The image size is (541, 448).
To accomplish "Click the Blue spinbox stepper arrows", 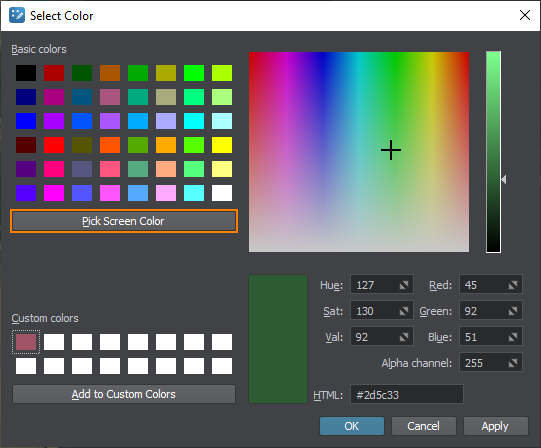I will [x=513, y=337].
